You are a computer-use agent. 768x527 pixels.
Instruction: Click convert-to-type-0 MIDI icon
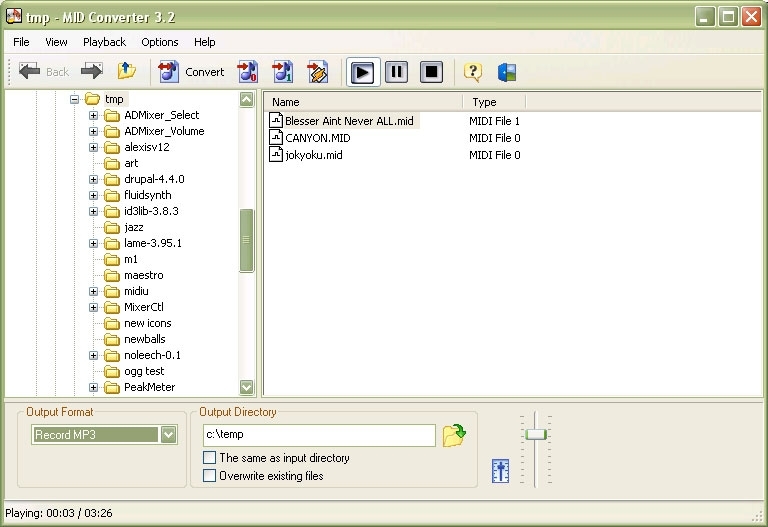click(247, 72)
